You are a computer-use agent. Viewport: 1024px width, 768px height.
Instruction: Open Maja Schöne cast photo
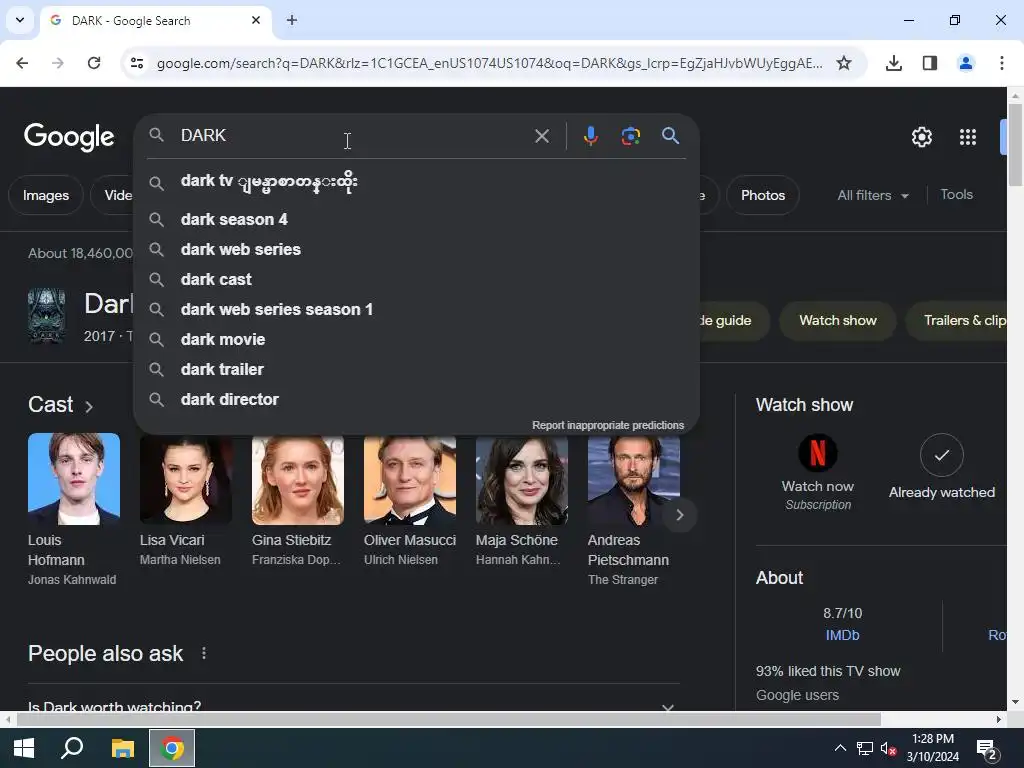[x=522, y=480]
